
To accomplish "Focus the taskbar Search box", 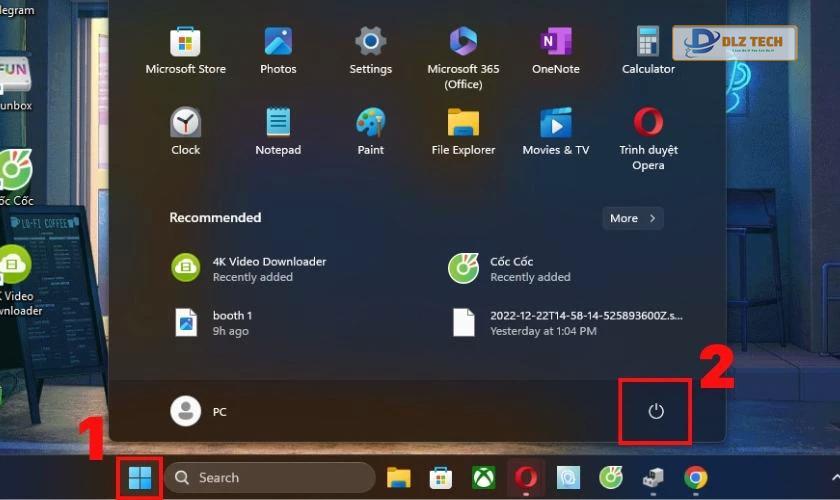I will [270, 477].
